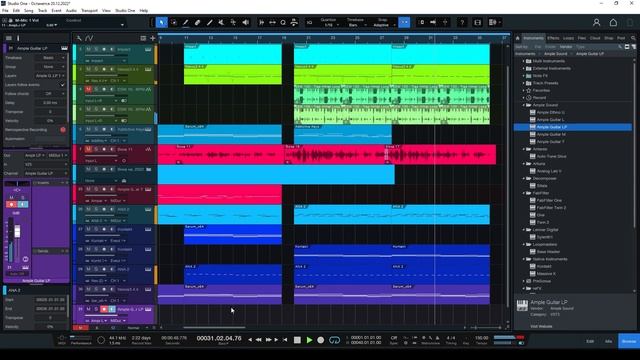The height and width of the screenshot is (360, 640).
Task: Adjust the inspector channel volume fader
Action: [x=17, y=232]
